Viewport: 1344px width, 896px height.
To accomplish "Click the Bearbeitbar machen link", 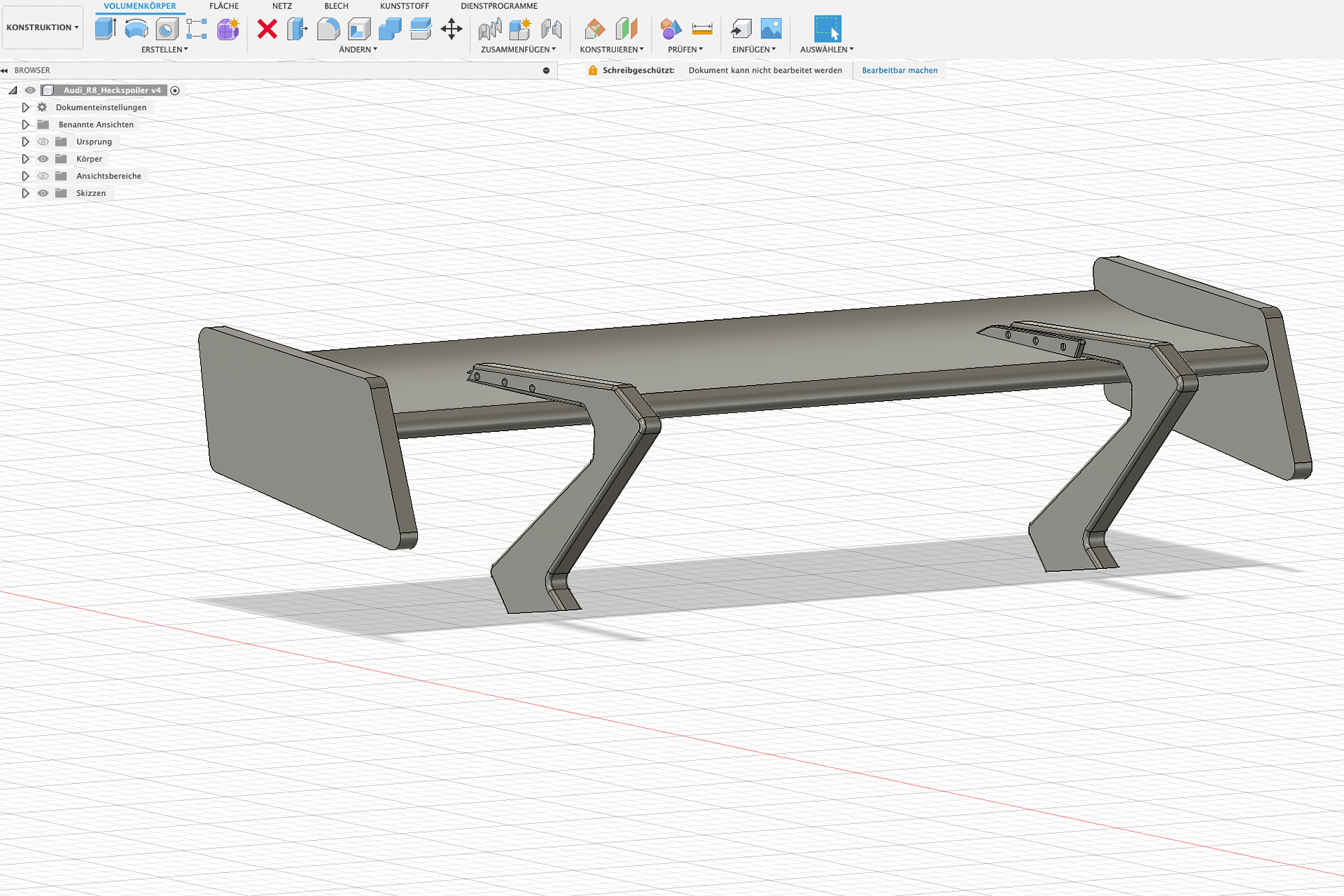I will (899, 70).
